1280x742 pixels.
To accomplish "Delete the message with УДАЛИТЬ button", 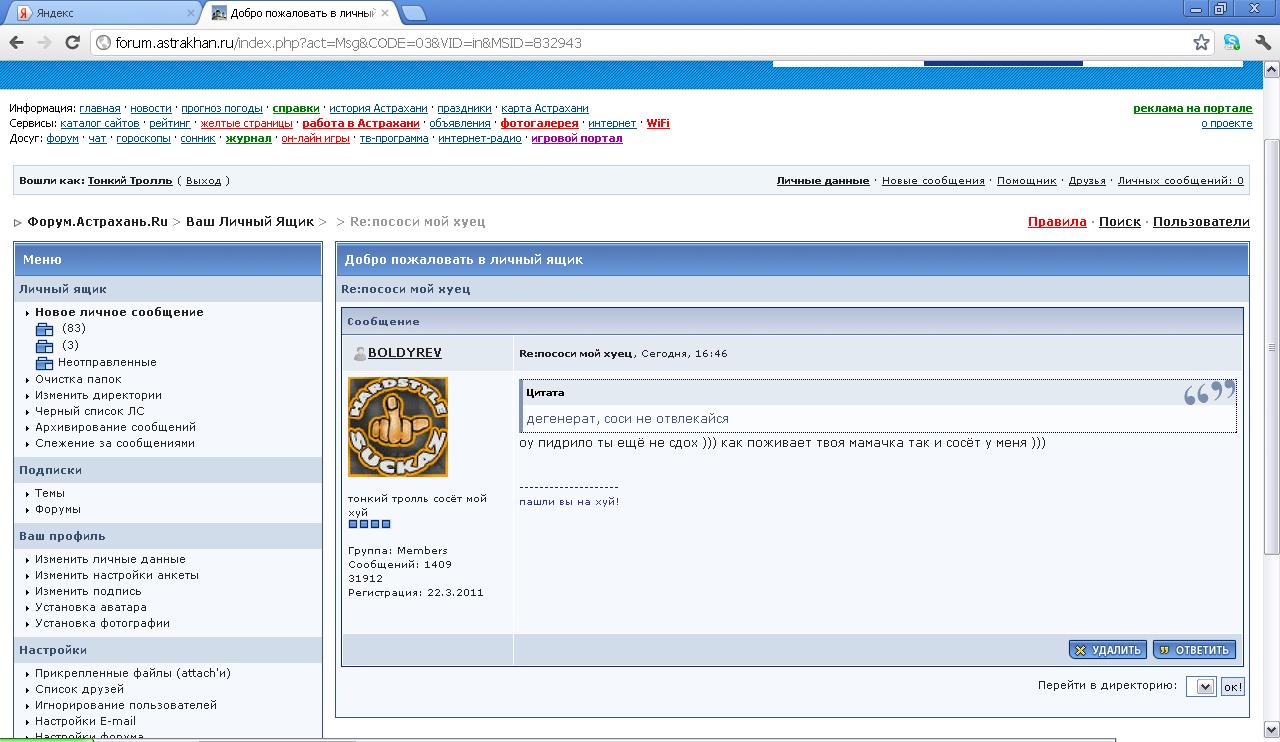I will point(1107,650).
